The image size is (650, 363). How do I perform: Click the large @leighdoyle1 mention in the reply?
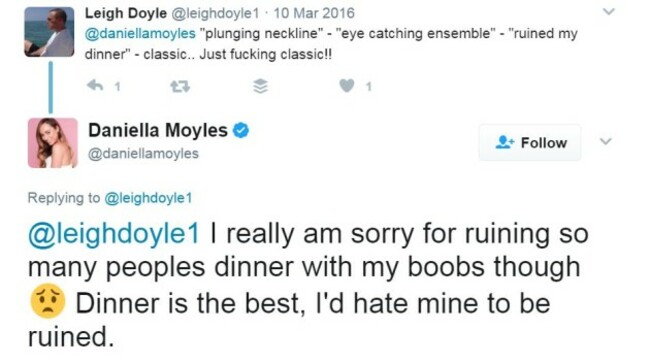pyautogui.click(x=114, y=234)
